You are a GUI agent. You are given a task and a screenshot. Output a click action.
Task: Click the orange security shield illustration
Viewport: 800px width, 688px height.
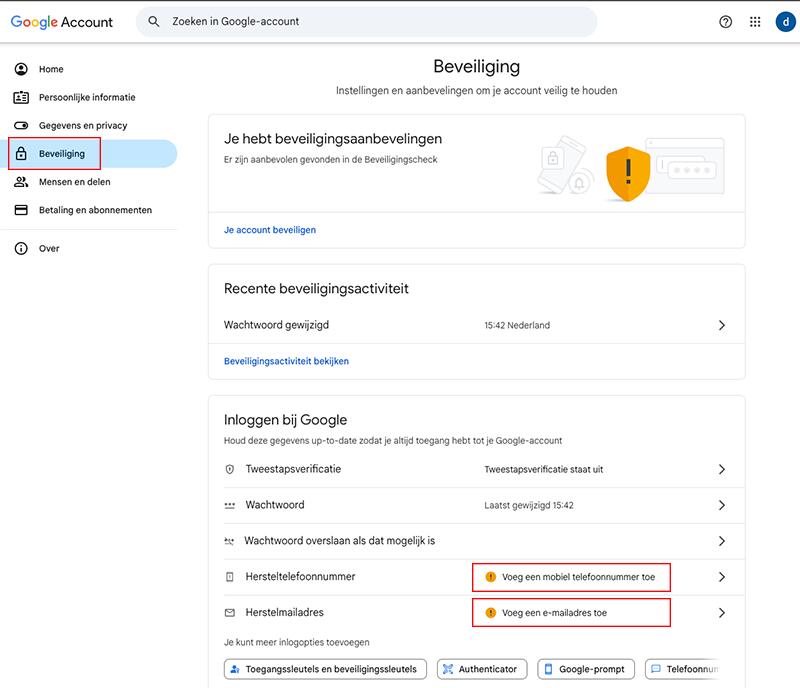pos(628,172)
